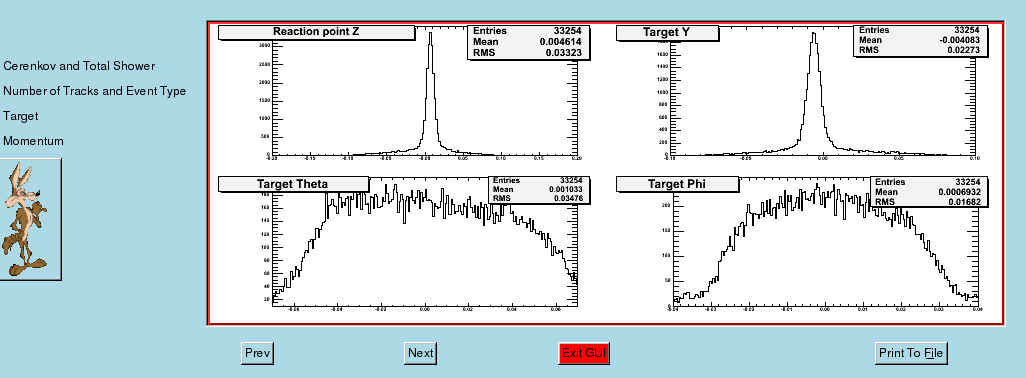The width and height of the screenshot is (1026, 378).
Task: Go to the previous page with Prev
Action: pyautogui.click(x=257, y=353)
